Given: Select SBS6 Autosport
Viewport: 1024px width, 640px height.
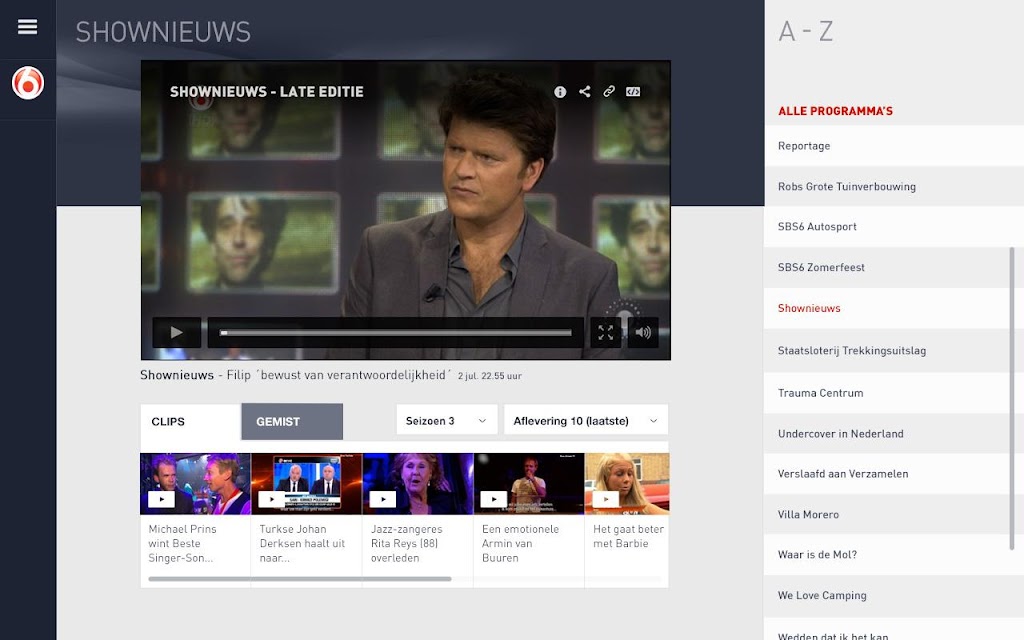Looking at the screenshot, I should tap(893, 227).
